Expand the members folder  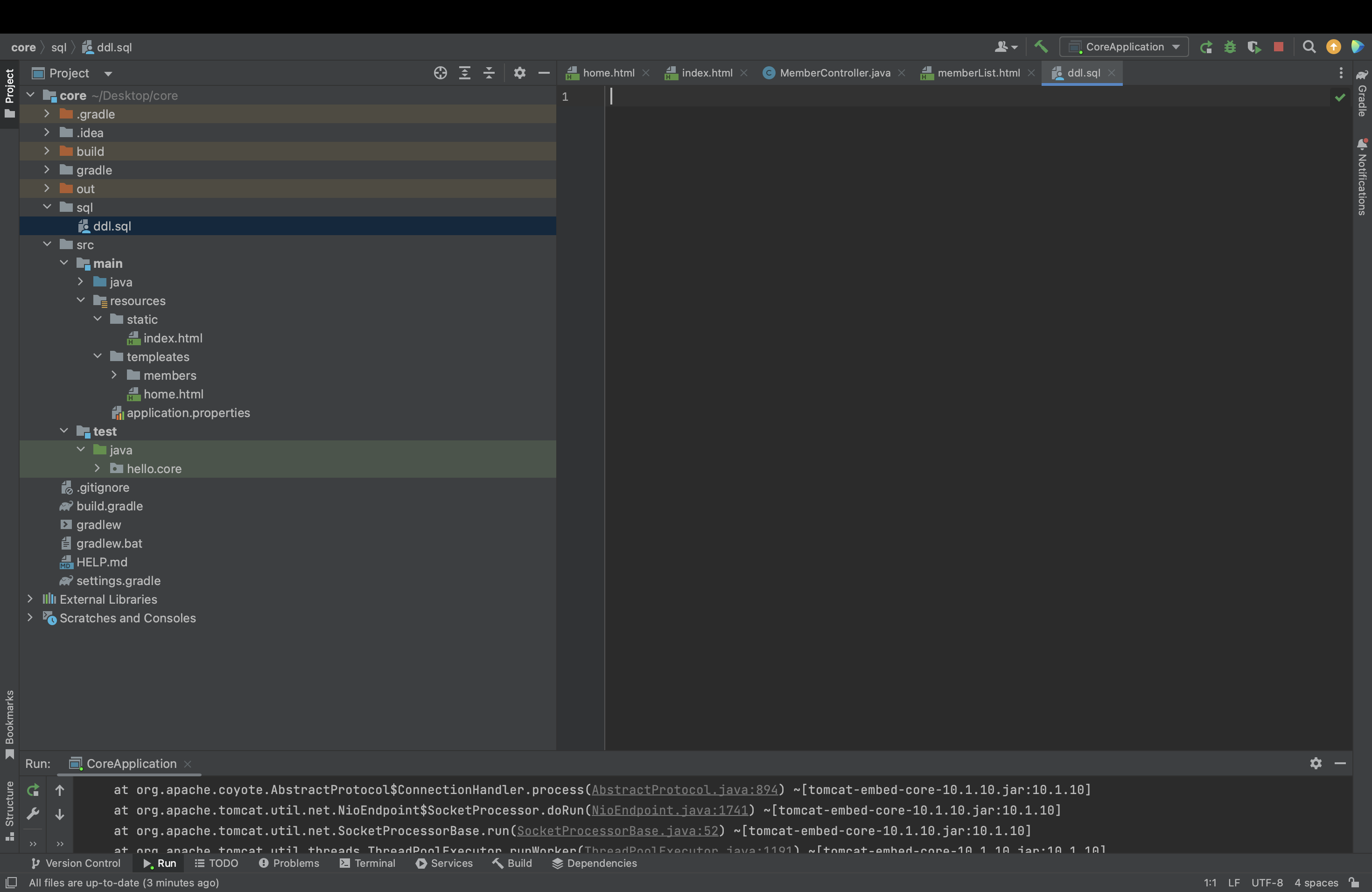click(x=114, y=375)
